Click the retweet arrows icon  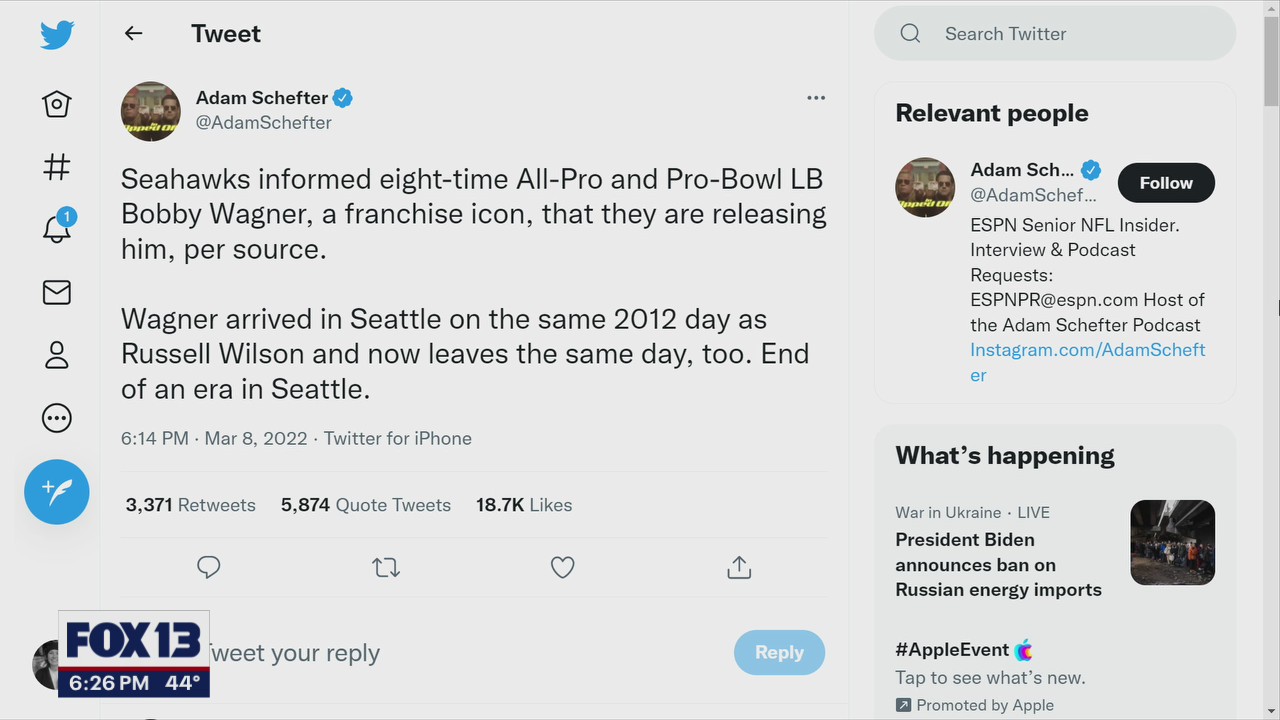pyautogui.click(x=386, y=568)
